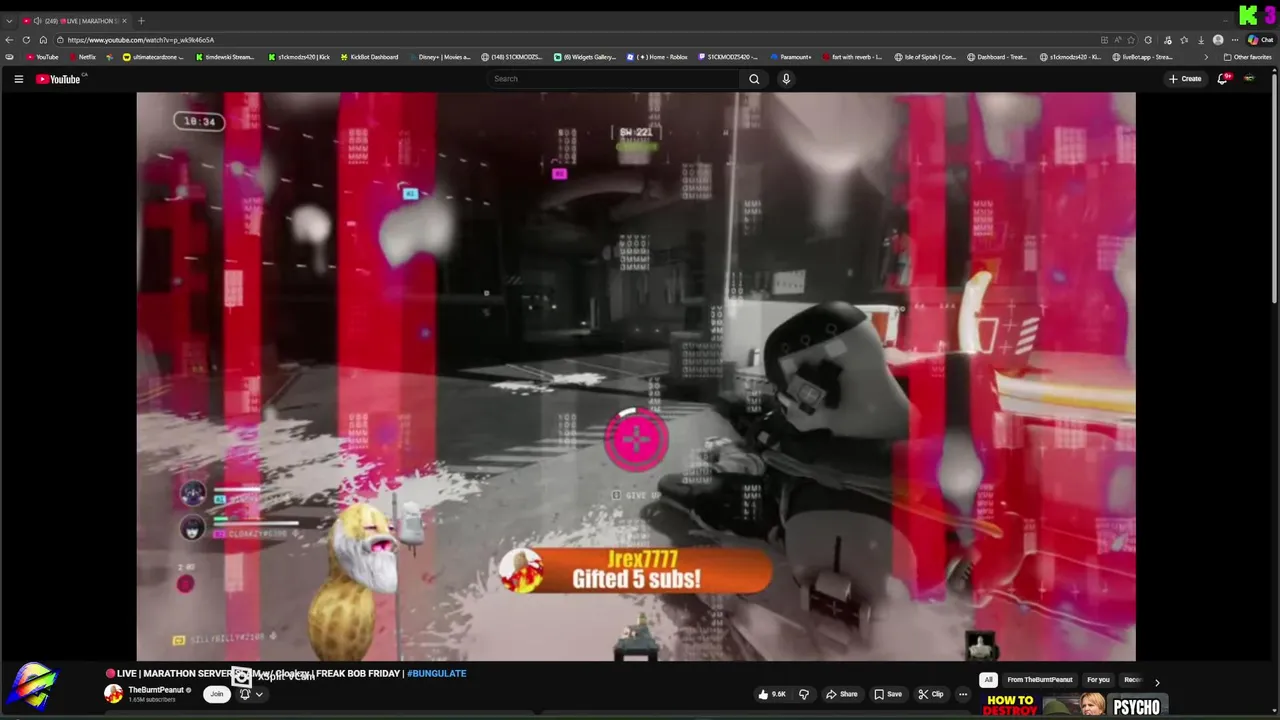Open more actions three-dot menu
The image size is (1280, 720).
click(963, 694)
